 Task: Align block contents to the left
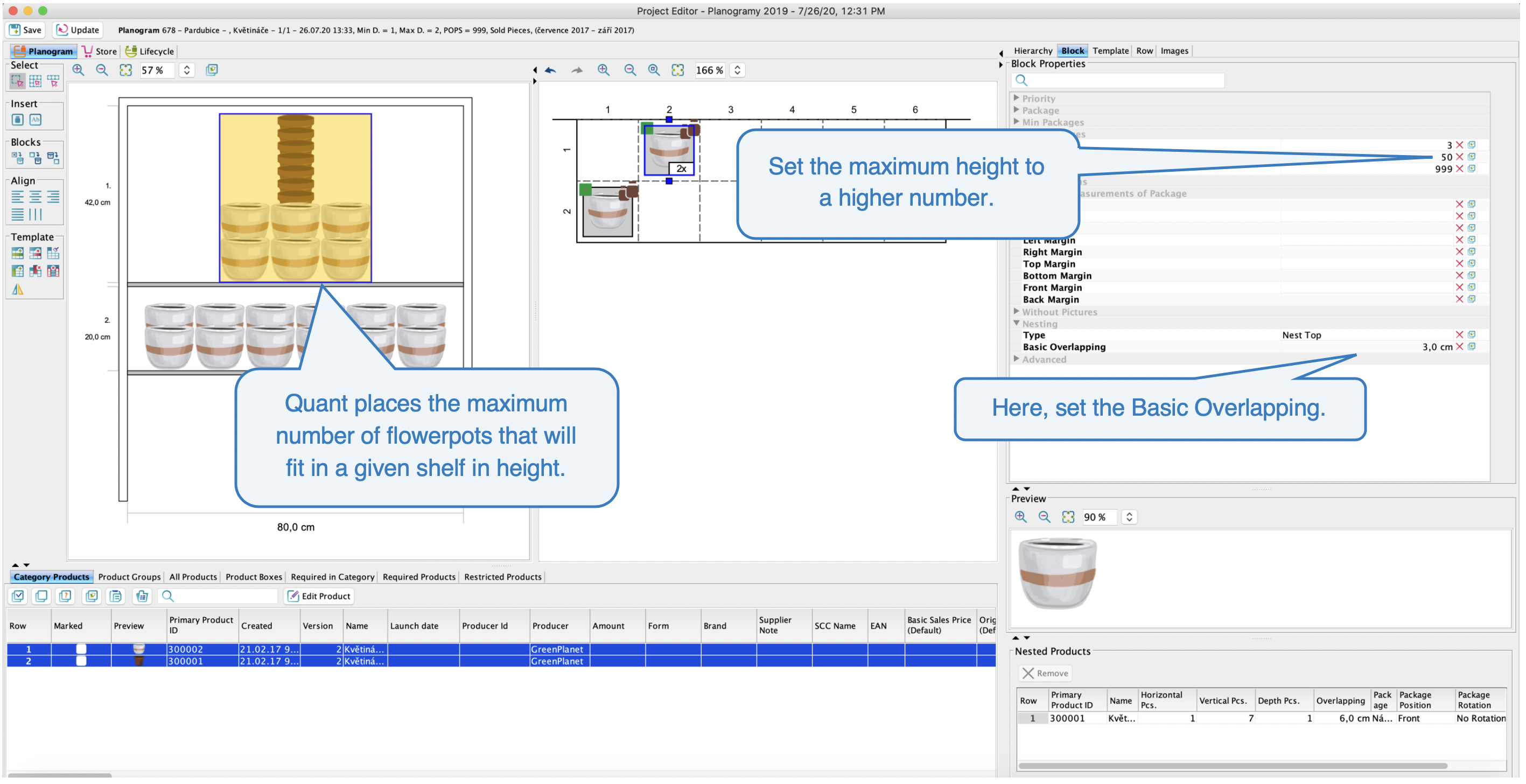(x=17, y=197)
